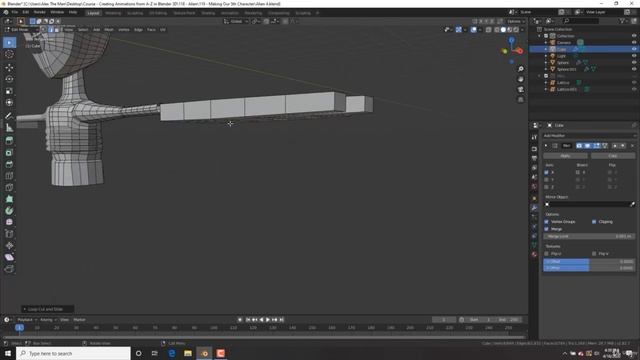Open the File menu
This screenshot has width=640, height=360.
tap(15, 12)
